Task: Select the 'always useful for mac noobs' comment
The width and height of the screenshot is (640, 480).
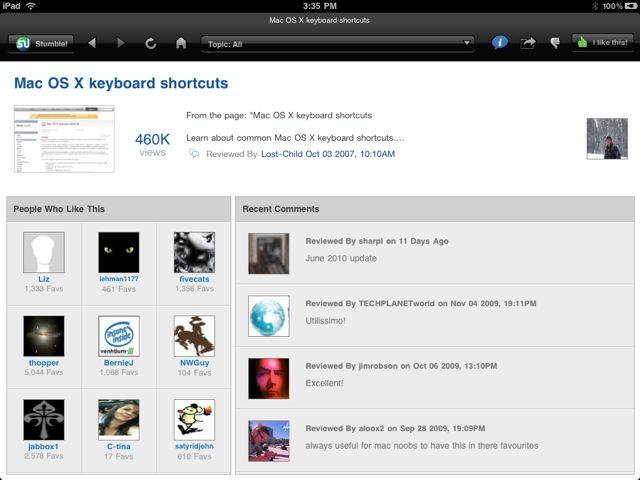Action: click(422, 446)
